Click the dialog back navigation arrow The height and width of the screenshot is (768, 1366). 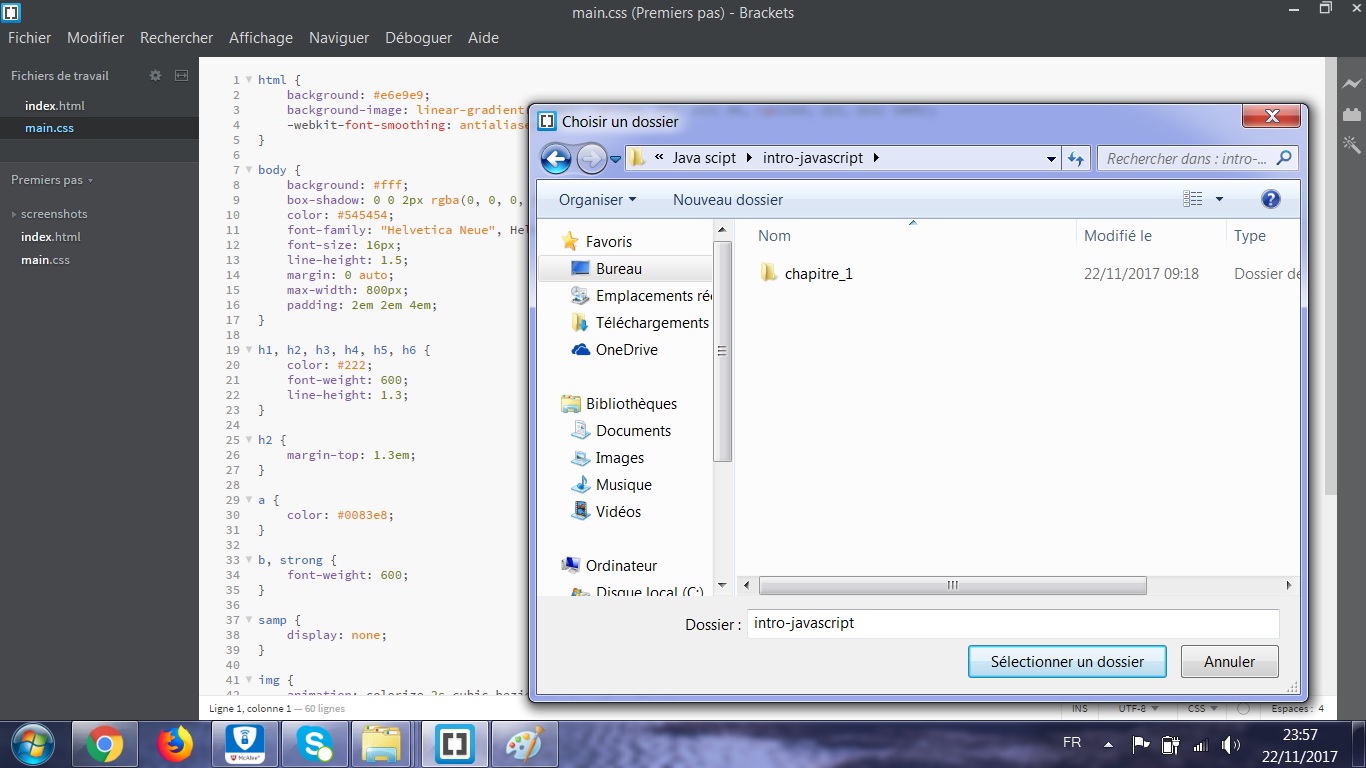click(556, 158)
